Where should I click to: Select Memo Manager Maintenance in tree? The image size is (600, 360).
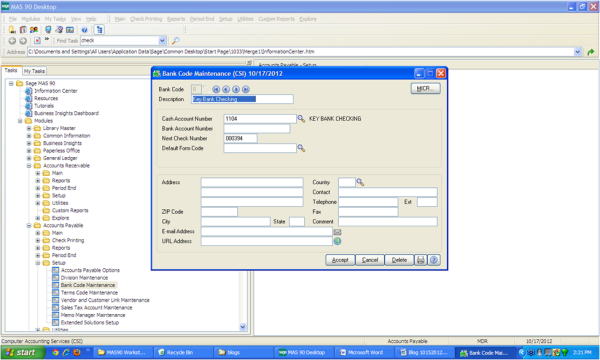pyautogui.click(x=93, y=315)
